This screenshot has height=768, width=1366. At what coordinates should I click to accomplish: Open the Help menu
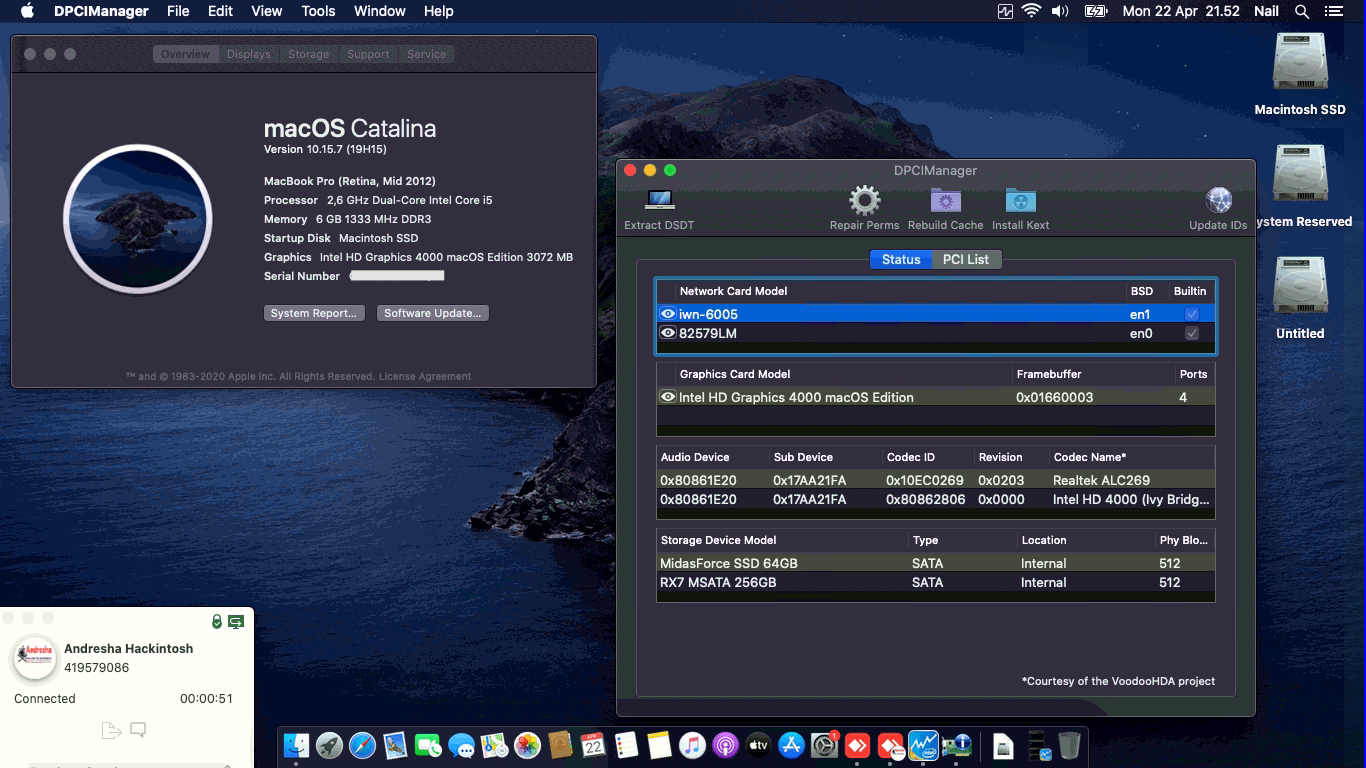point(438,11)
